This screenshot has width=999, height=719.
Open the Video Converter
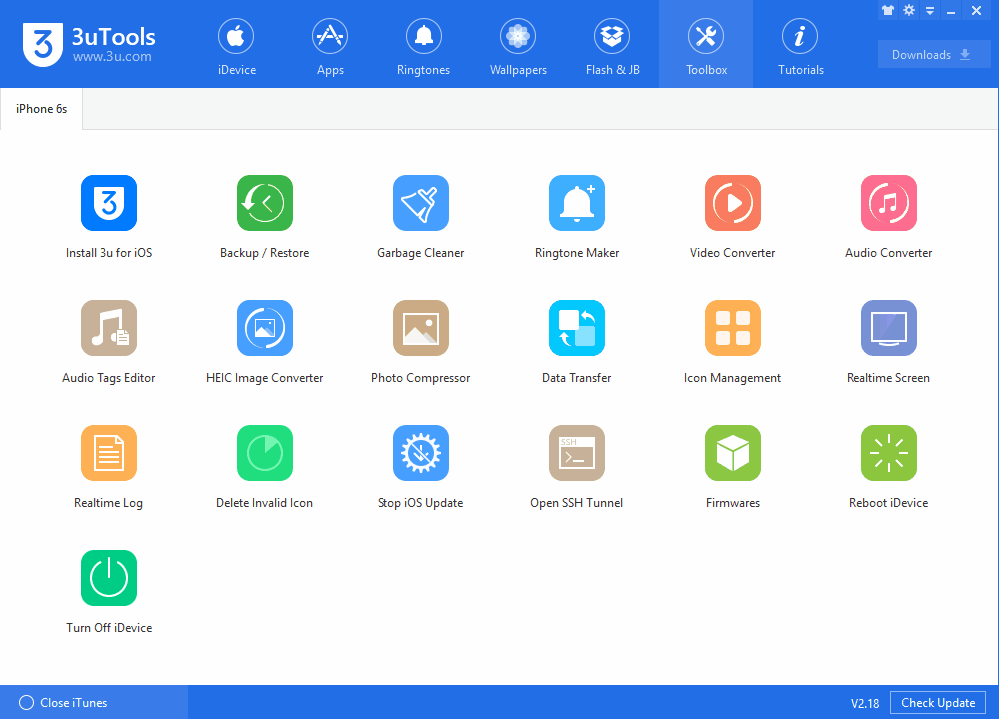click(733, 203)
